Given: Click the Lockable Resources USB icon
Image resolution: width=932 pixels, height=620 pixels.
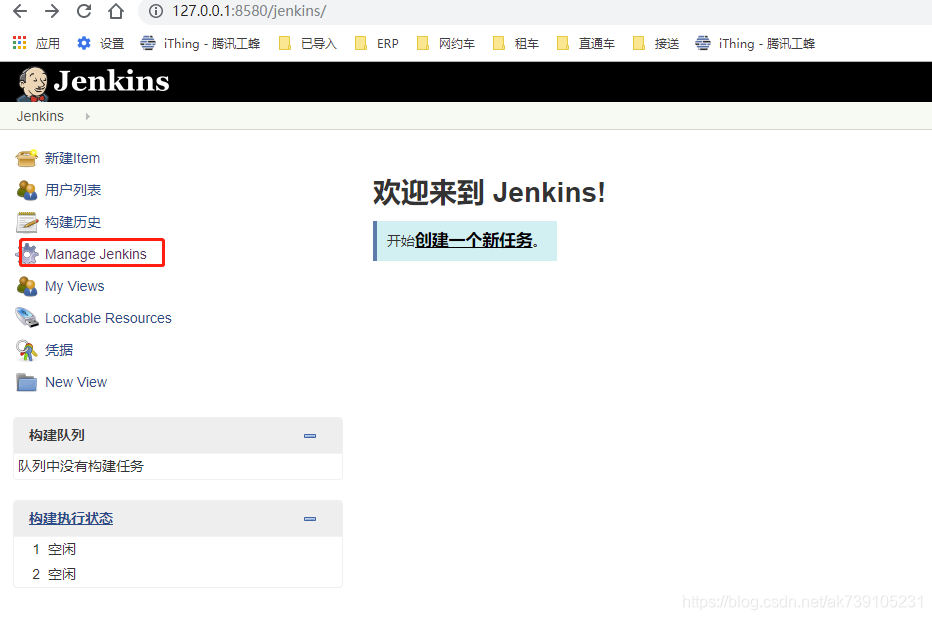Looking at the screenshot, I should [27, 317].
